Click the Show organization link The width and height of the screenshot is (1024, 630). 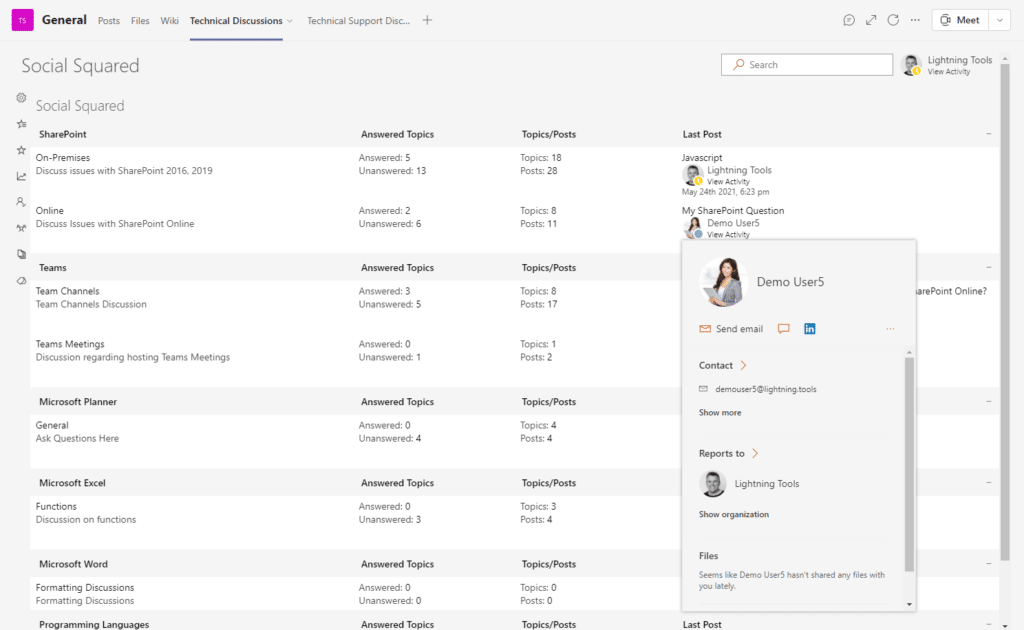pyautogui.click(x=734, y=515)
